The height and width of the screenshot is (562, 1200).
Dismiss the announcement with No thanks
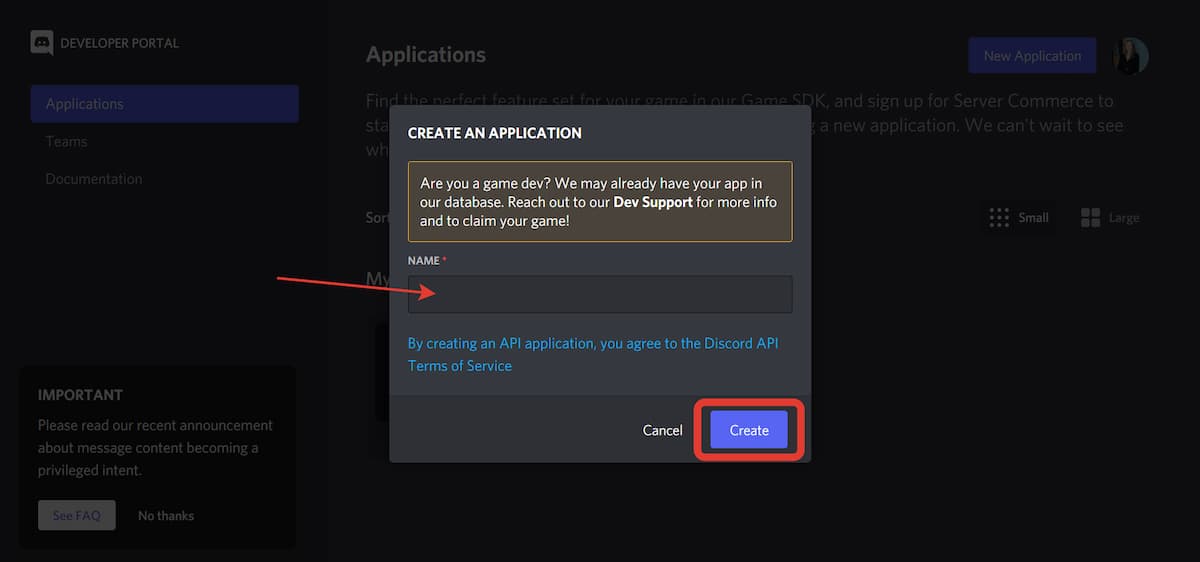(x=166, y=515)
